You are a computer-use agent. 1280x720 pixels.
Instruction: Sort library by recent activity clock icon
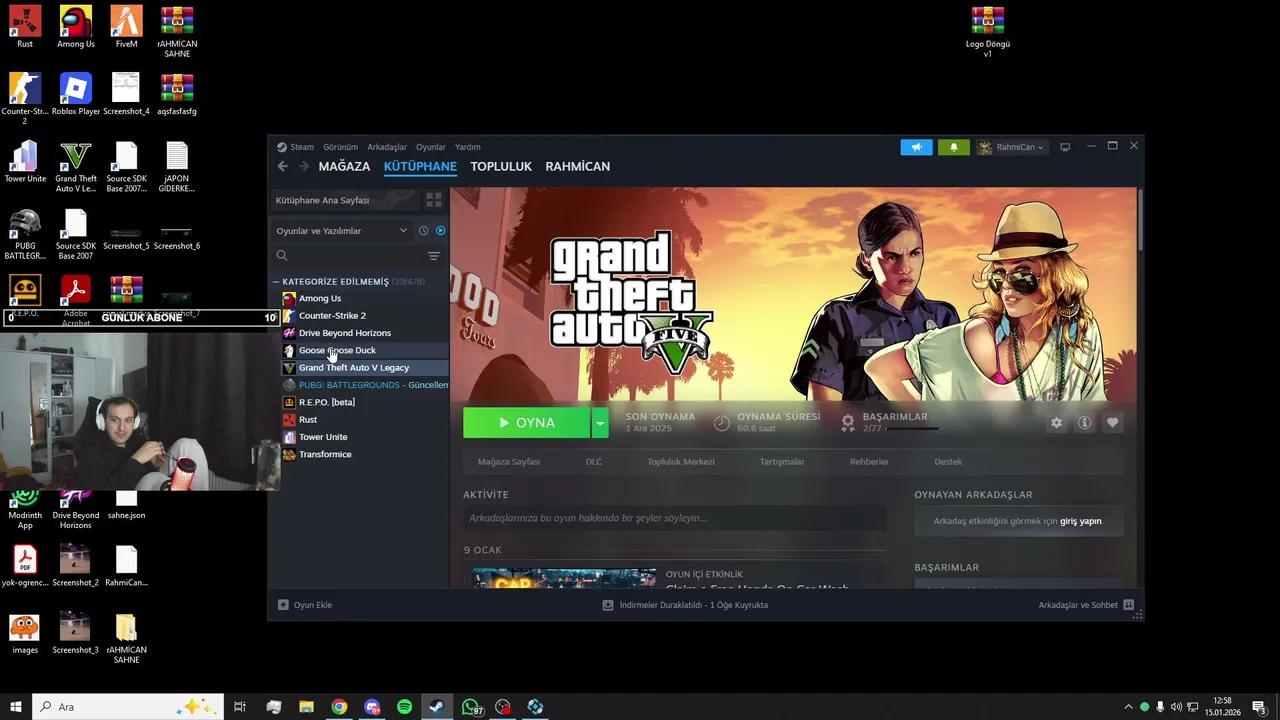point(423,231)
